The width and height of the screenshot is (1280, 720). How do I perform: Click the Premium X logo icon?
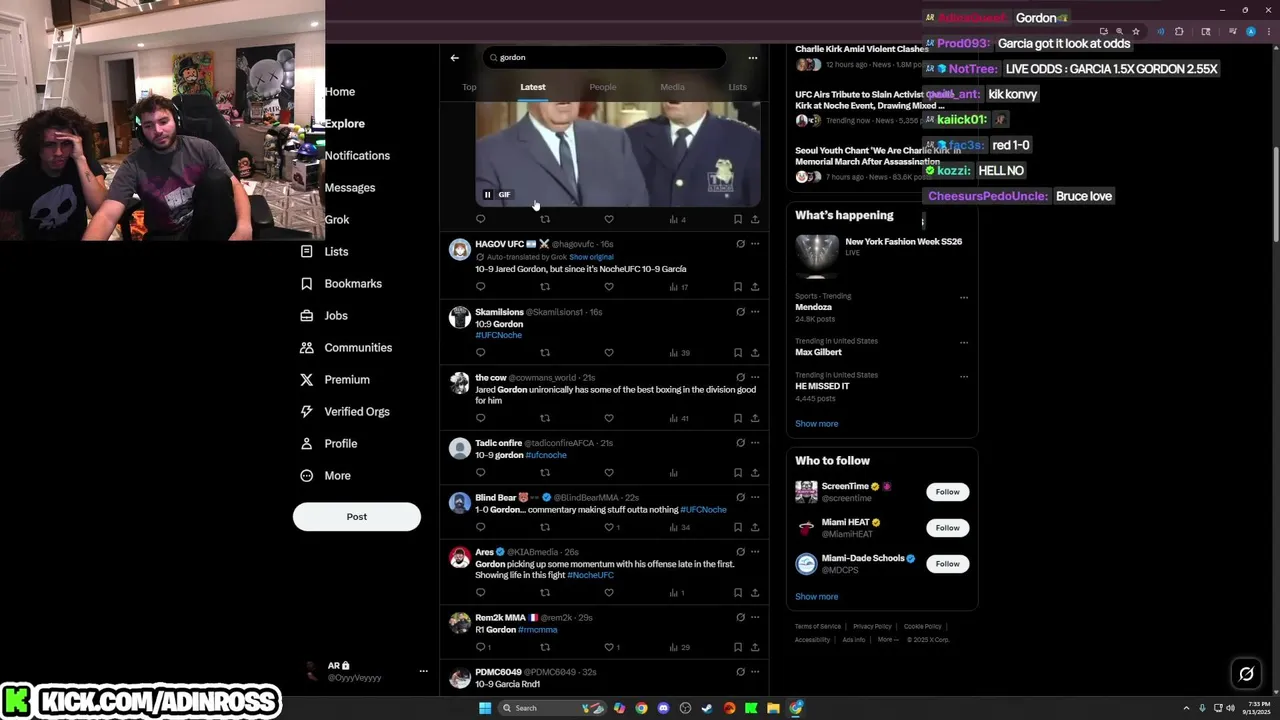pos(307,380)
